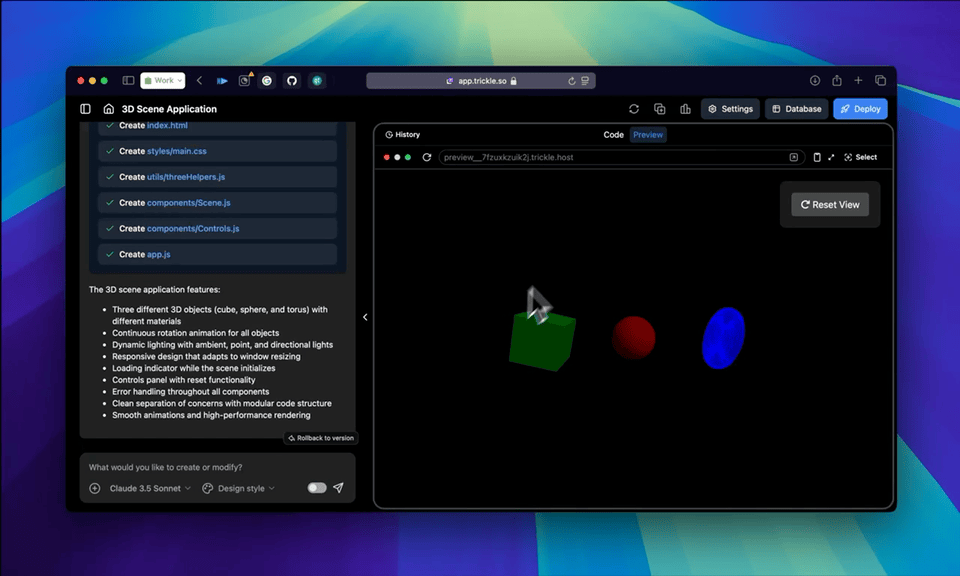Screen dimensions: 960x576
Task: Click the app.trickle.so address bar
Action: 481,80
